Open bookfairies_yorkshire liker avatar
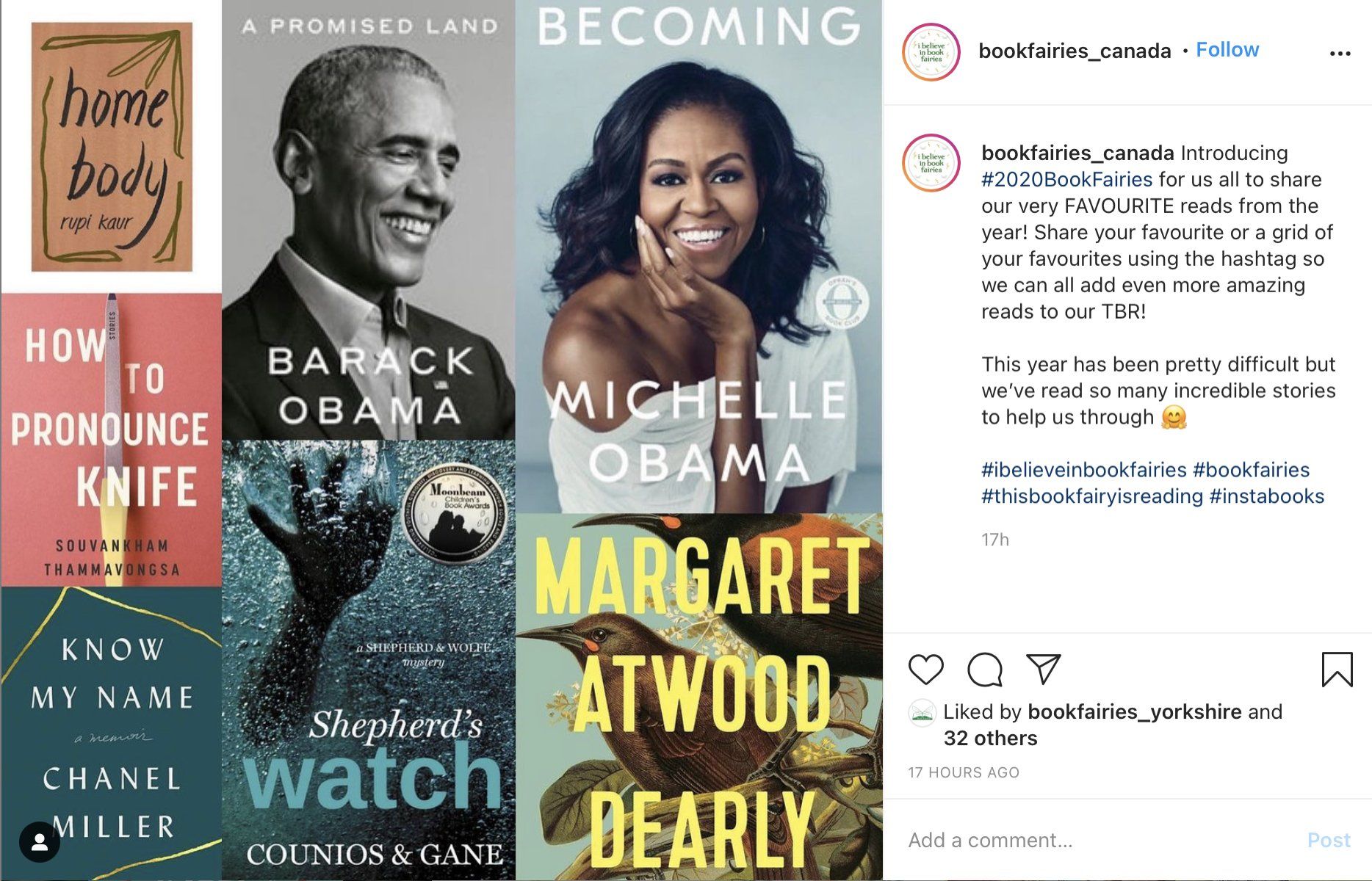The width and height of the screenshot is (1372, 881). coord(922,713)
